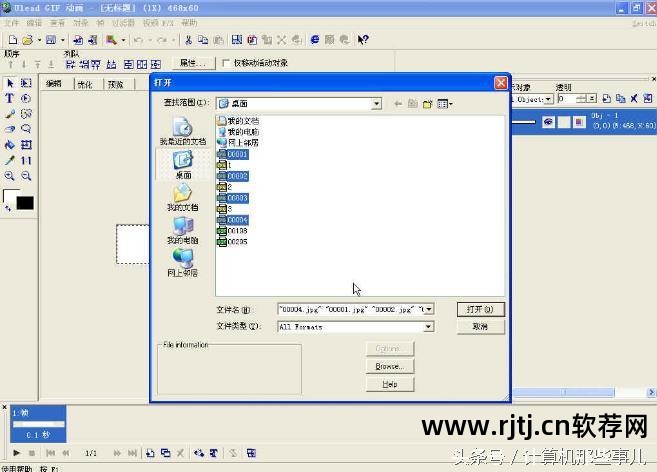Go to 我的电脑 in places bar

(x=183, y=231)
